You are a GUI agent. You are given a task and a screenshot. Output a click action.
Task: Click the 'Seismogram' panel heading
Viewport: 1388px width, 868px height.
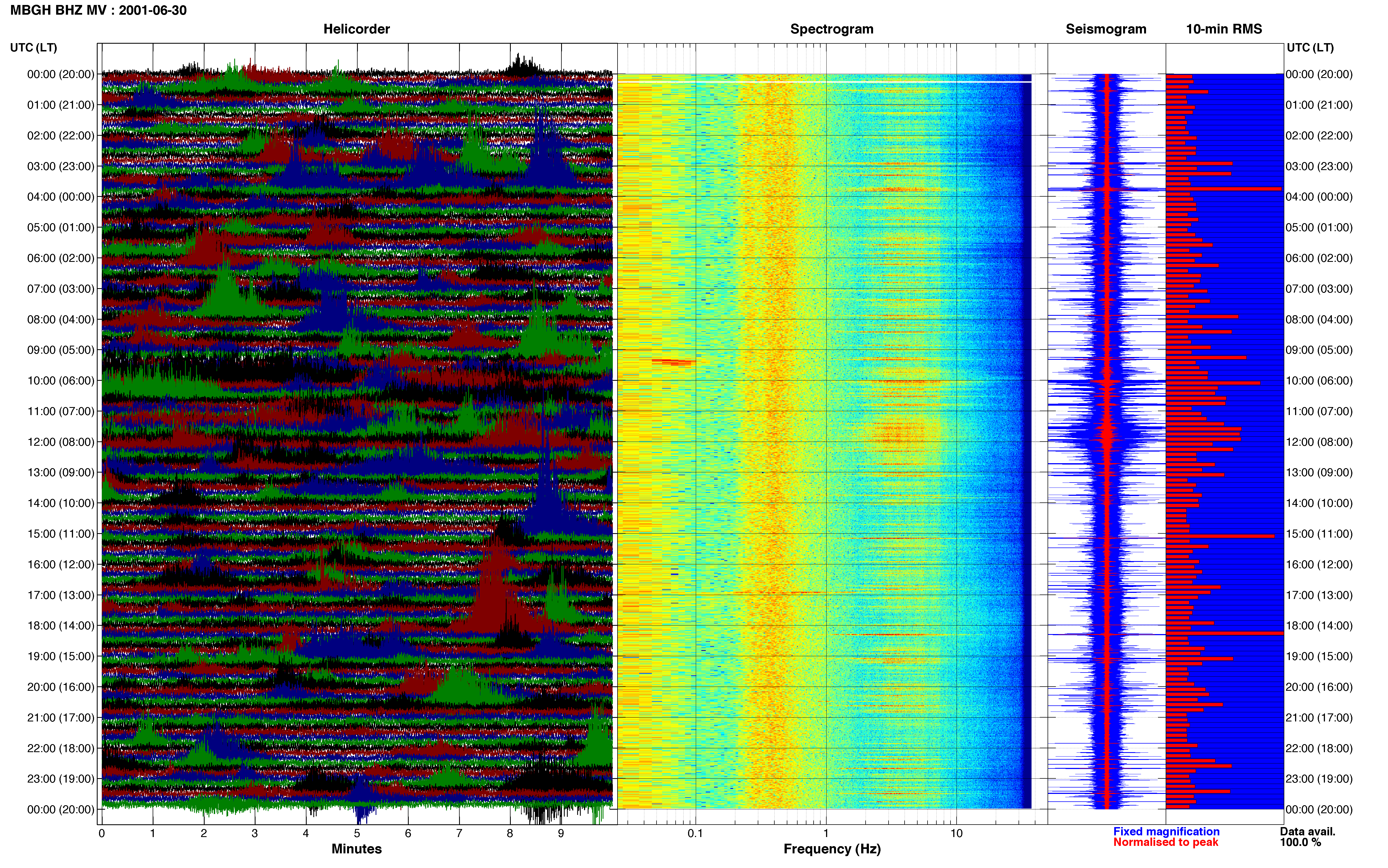[x=1106, y=29]
